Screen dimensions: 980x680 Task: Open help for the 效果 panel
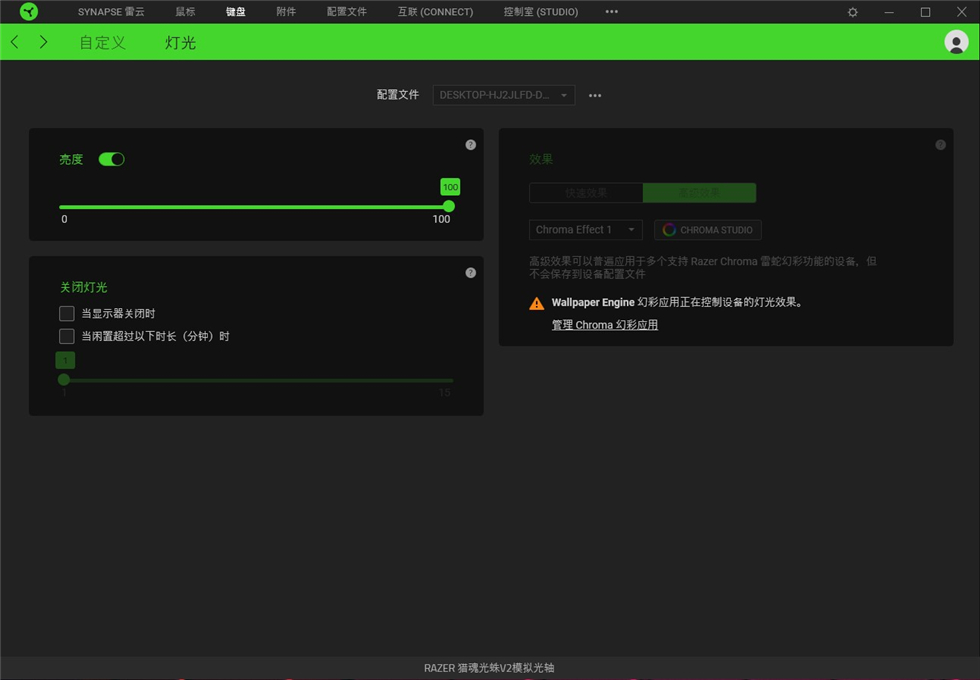[x=940, y=145]
